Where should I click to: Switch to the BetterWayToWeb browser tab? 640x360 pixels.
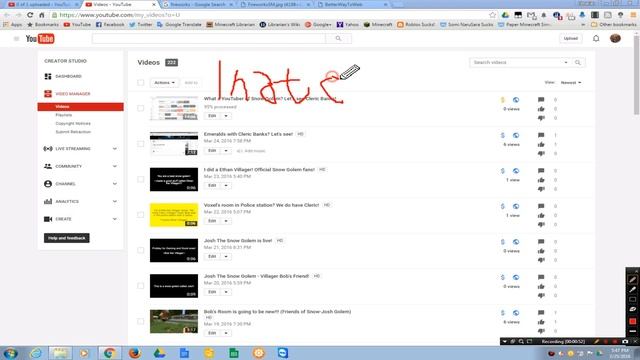(x=352, y=4)
